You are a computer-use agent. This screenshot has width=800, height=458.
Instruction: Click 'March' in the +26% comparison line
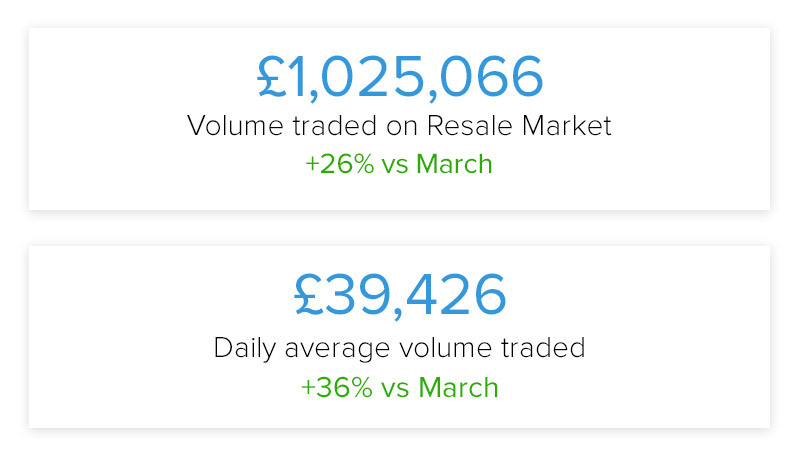click(454, 164)
